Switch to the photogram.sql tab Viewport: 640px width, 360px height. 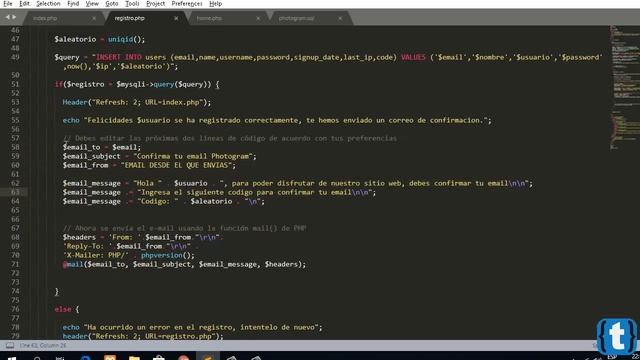pyautogui.click(x=297, y=18)
